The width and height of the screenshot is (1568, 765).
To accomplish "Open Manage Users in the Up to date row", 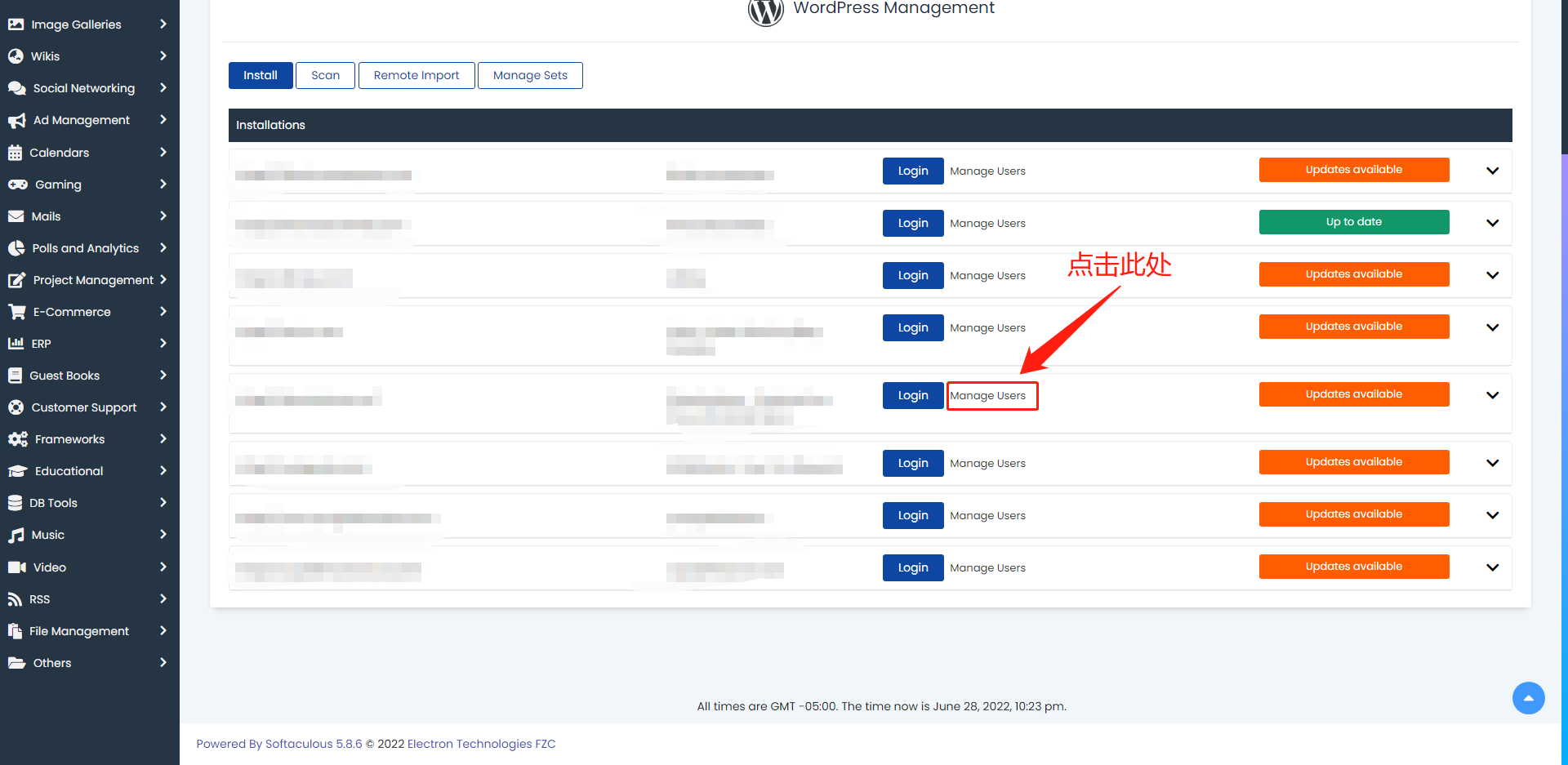I will [987, 223].
